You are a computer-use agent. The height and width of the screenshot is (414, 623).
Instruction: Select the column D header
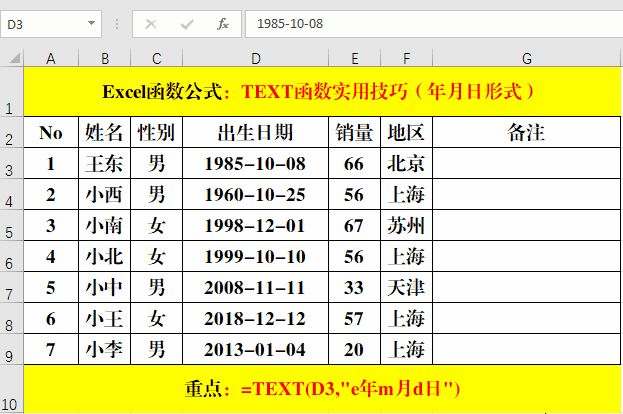point(256,58)
